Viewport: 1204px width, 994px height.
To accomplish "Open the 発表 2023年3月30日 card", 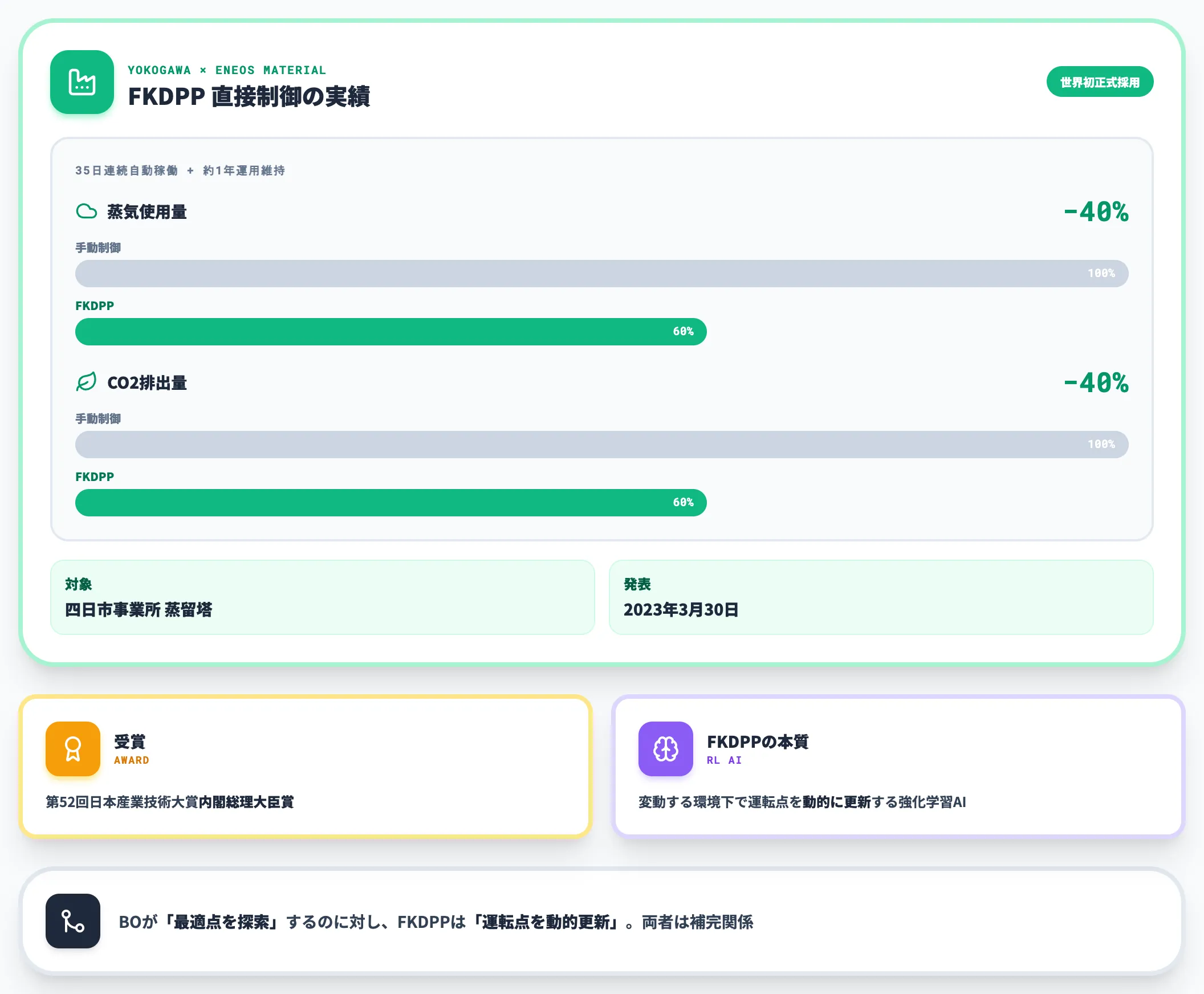I will tap(881, 597).
